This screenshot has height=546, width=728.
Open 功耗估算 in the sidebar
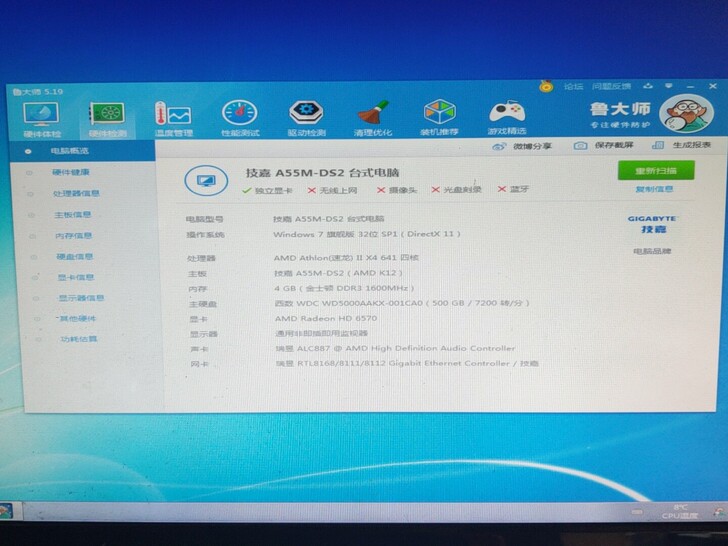(x=78, y=339)
